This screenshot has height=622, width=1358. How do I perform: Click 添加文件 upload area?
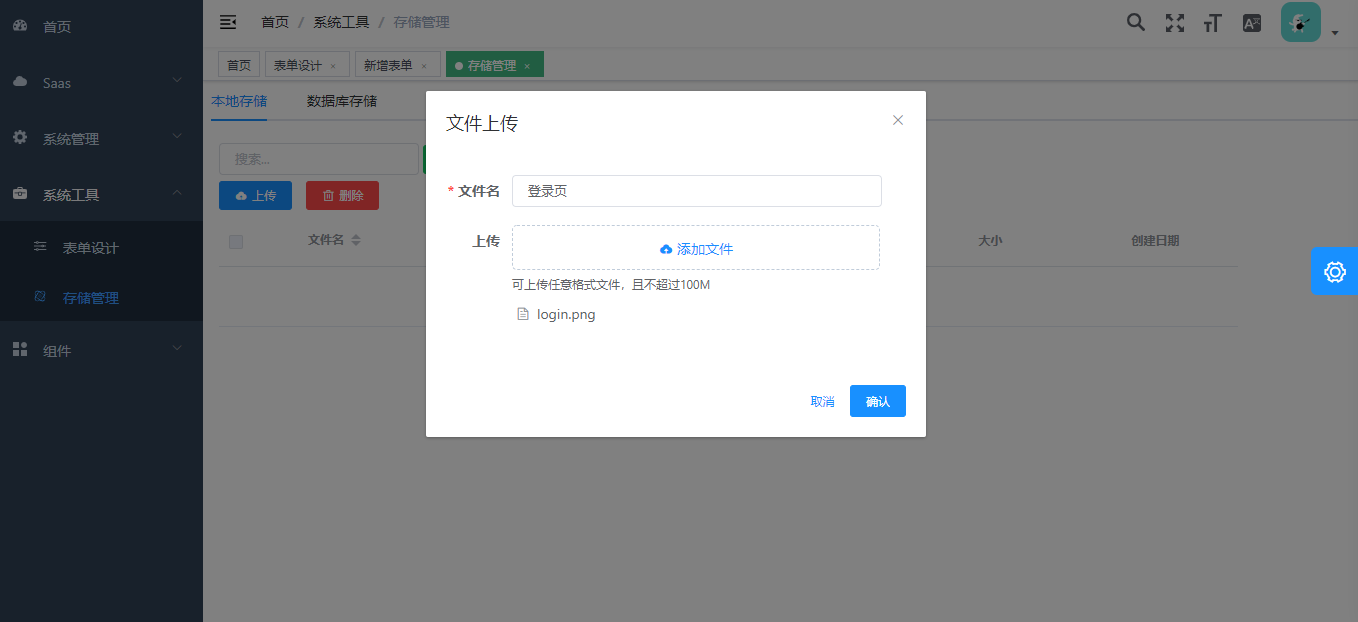(x=696, y=248)
